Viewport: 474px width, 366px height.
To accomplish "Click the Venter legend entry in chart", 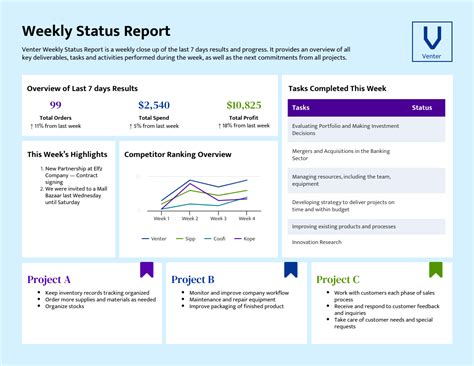I will click(154, 239).
